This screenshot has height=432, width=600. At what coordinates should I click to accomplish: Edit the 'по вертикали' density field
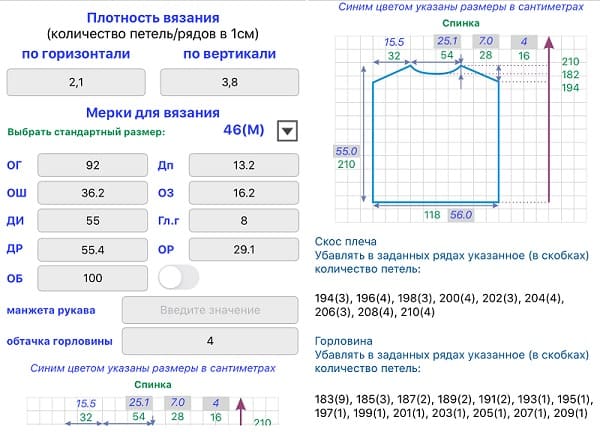coord(229,83)
